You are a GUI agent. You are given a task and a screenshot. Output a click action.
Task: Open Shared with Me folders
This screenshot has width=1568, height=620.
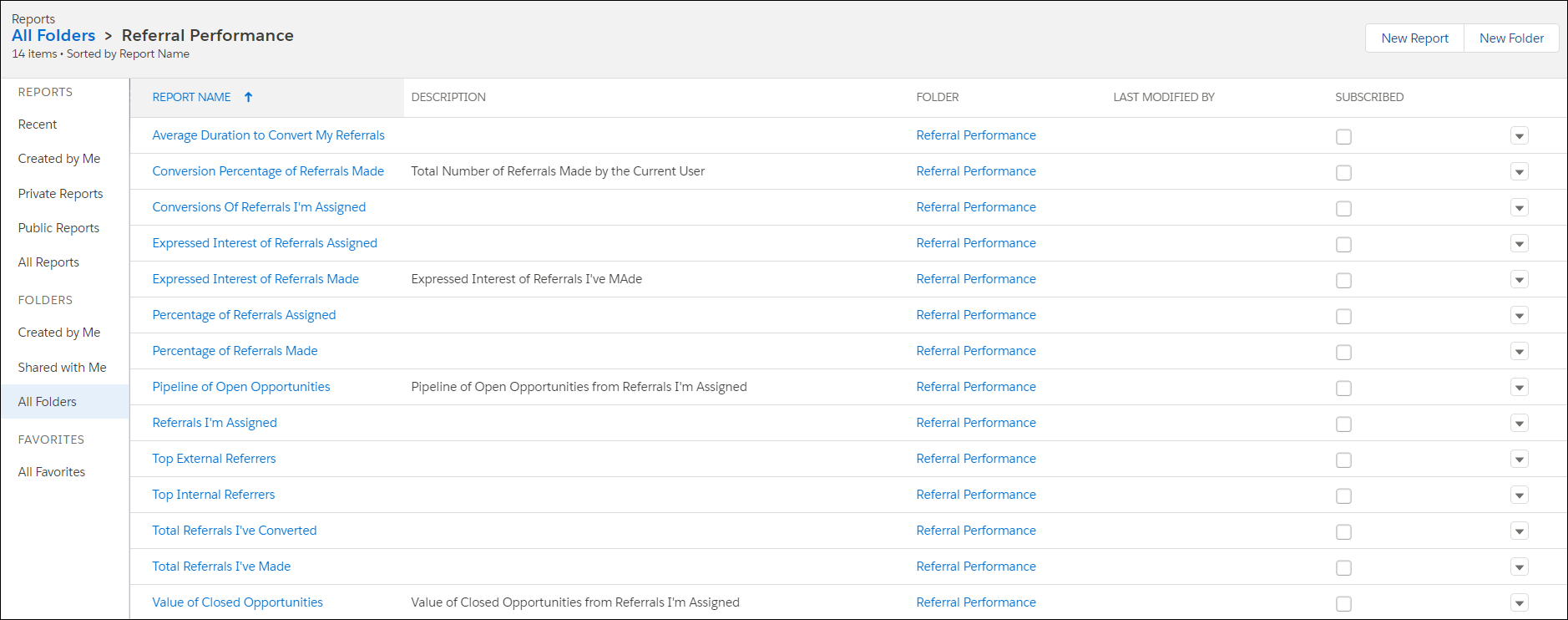[x=63, y=368]
